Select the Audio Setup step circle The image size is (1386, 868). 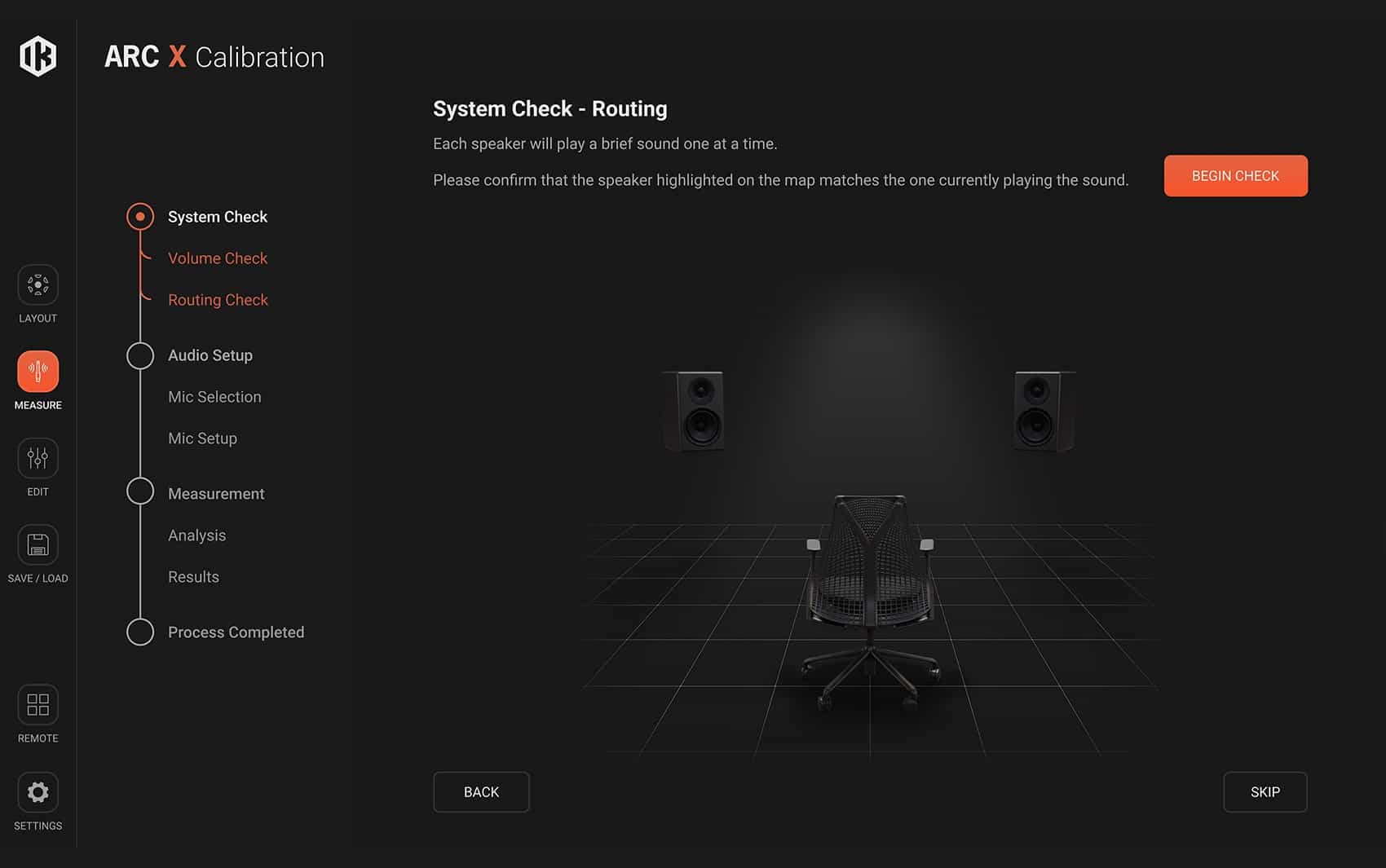[x=140, y=355]
